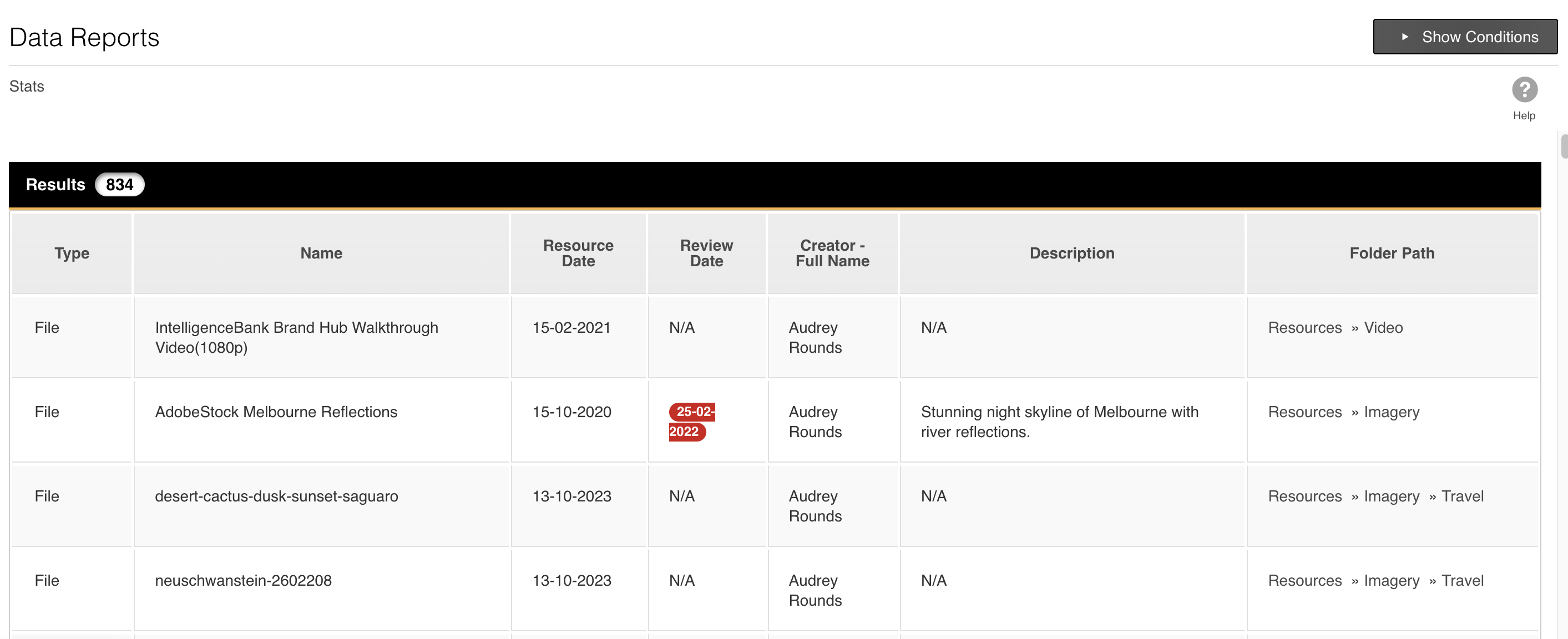Open AdobeStock Melbourne Reflections file
Image resolution: width=1568 pixels, height=639 pixels.
click(x=276, y=412)
